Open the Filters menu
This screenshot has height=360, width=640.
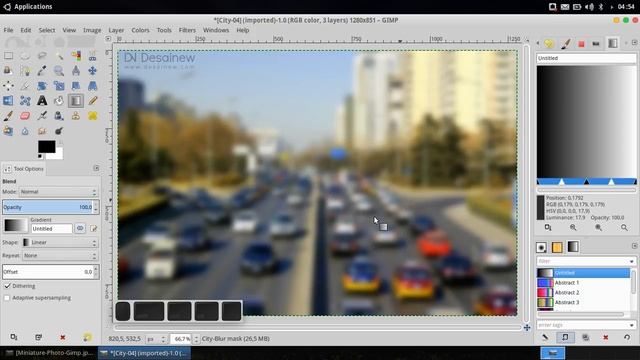point(187,30)
